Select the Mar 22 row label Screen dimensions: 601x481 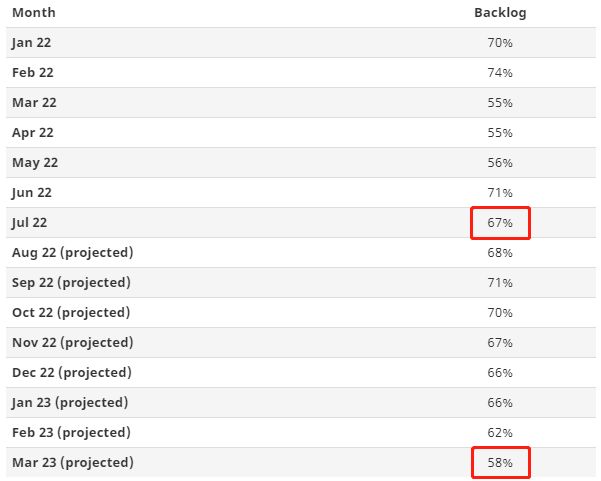[x=34, y=103]
